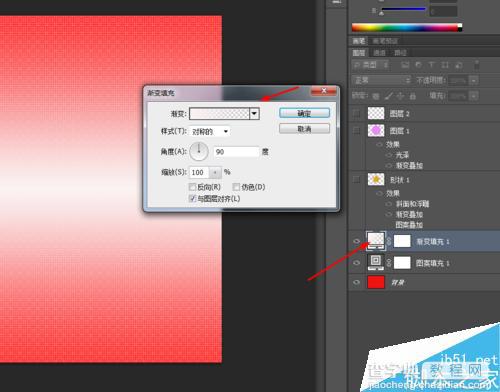
Task: Click 渐变填充 1 gradient fill thumbnail
Action: point(376,241)
